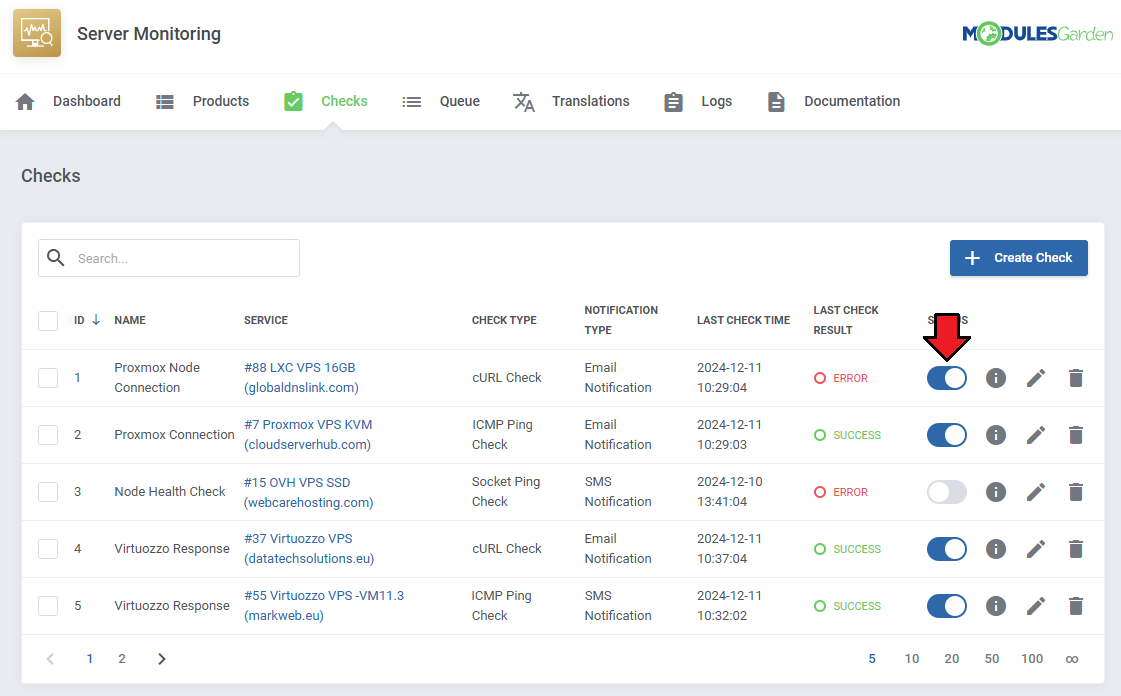Show unlimited entries with infinity option
This screenshot has height=696, width=1121.
coord(1072,659)
